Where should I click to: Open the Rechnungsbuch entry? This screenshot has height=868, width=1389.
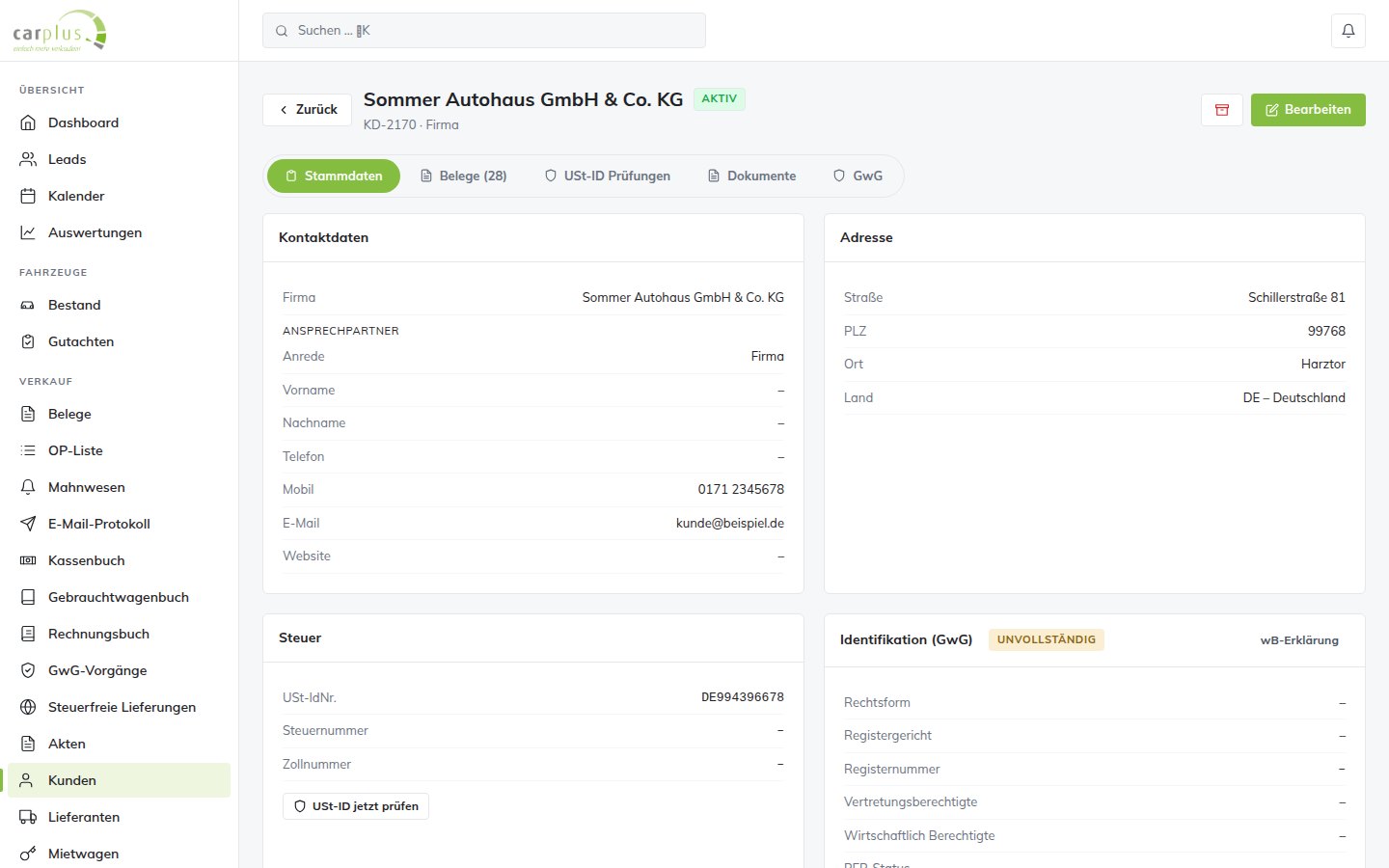[x=119, y=634]
